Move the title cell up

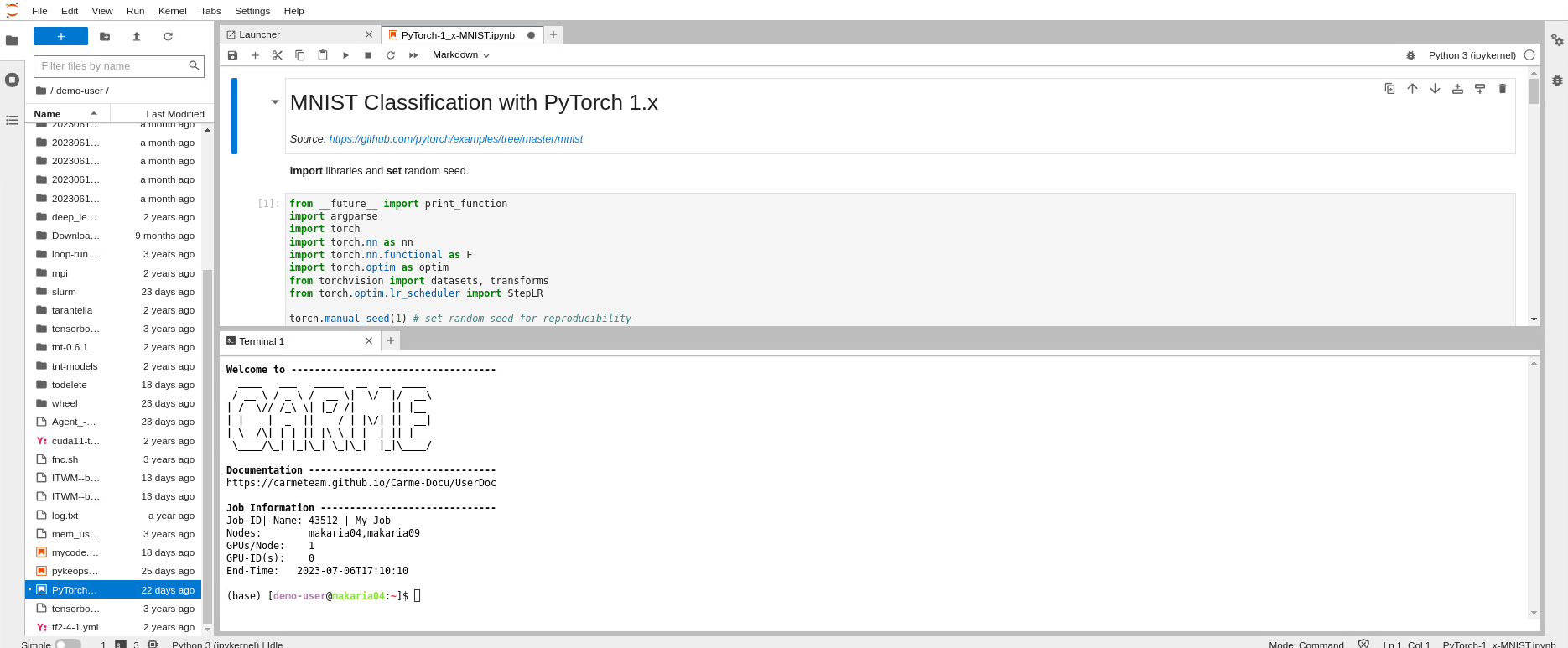click(1412, 89)
